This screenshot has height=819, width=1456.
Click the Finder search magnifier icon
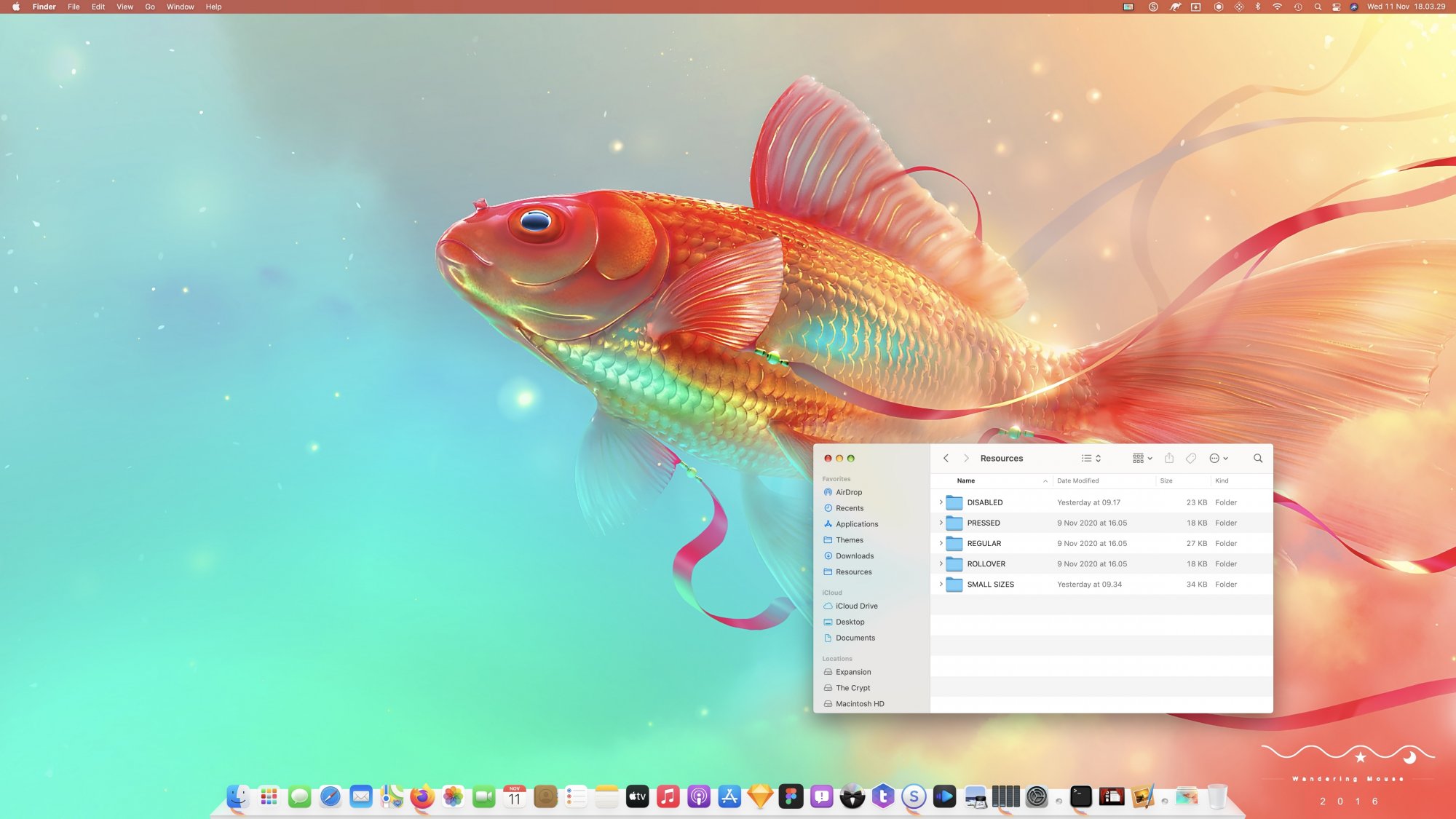click(1257, 458)
